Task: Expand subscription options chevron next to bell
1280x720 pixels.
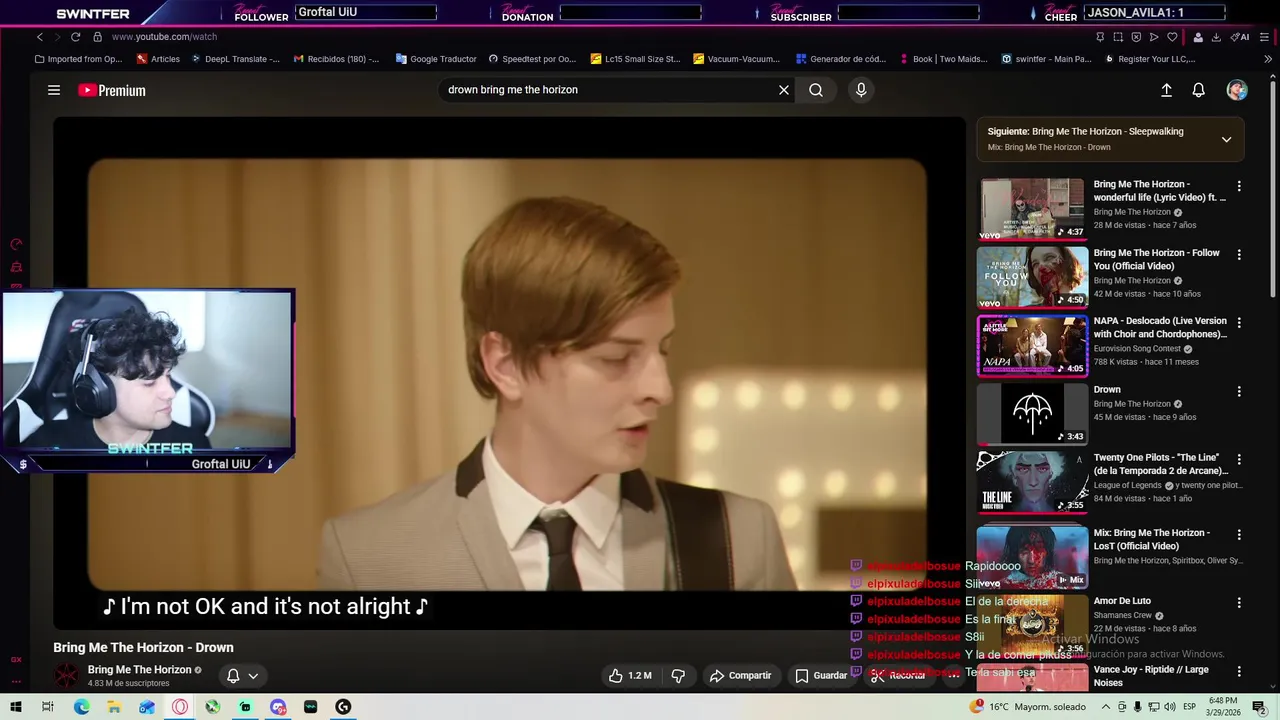Action: pyautogui.click(x=253, y=676)
